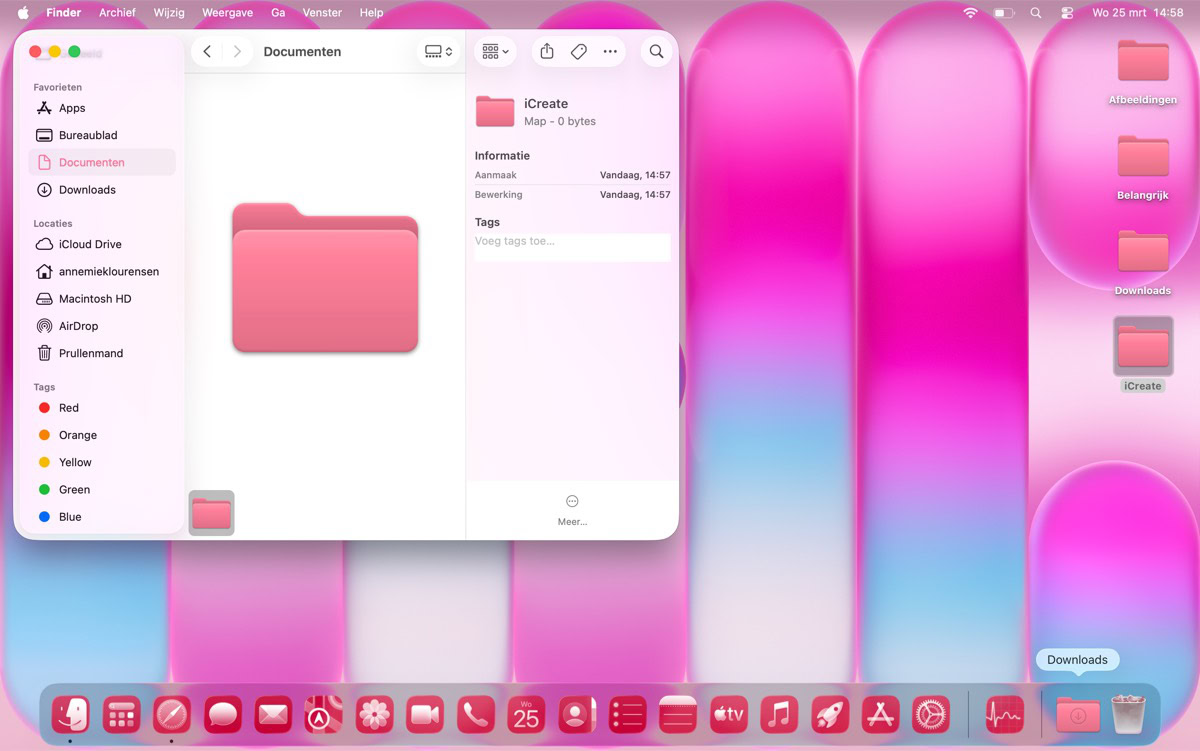This screenshot has width=1200, height=751.
Task: Open the App Store from the Dock
Action: point(880,714)
